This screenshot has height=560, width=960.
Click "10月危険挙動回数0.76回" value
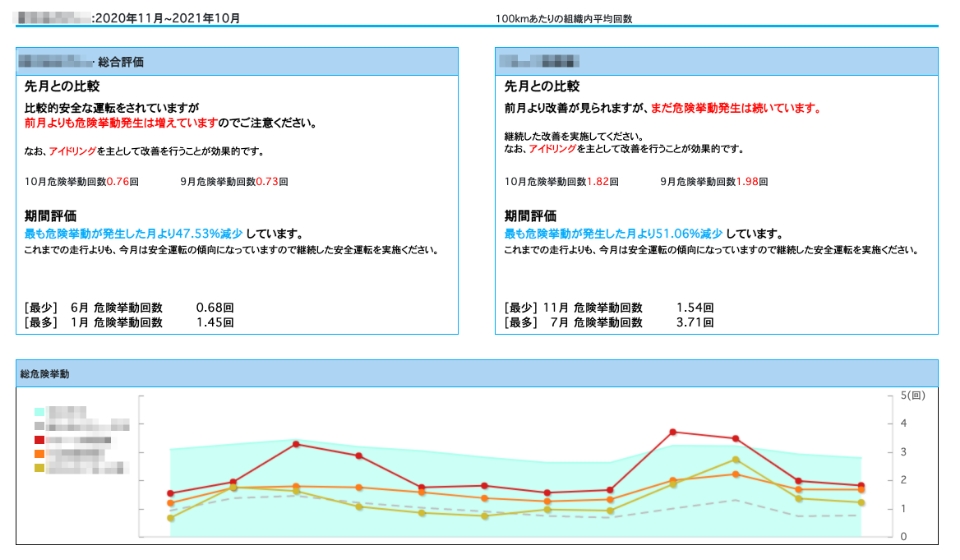coord(81,182)
